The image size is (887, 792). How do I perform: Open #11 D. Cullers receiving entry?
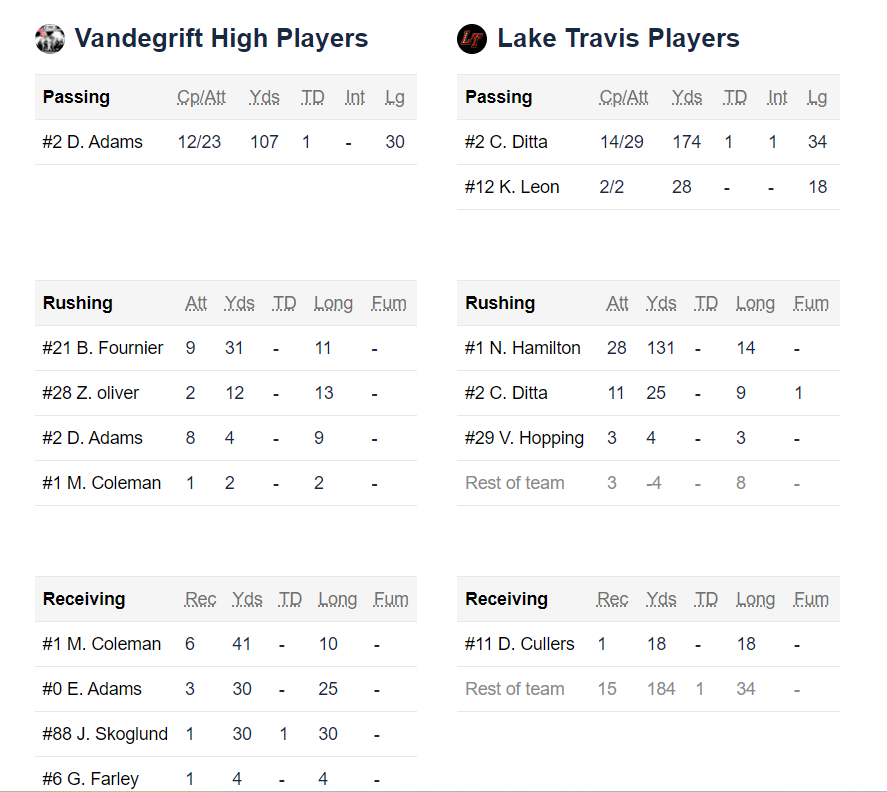click(648, 644)
